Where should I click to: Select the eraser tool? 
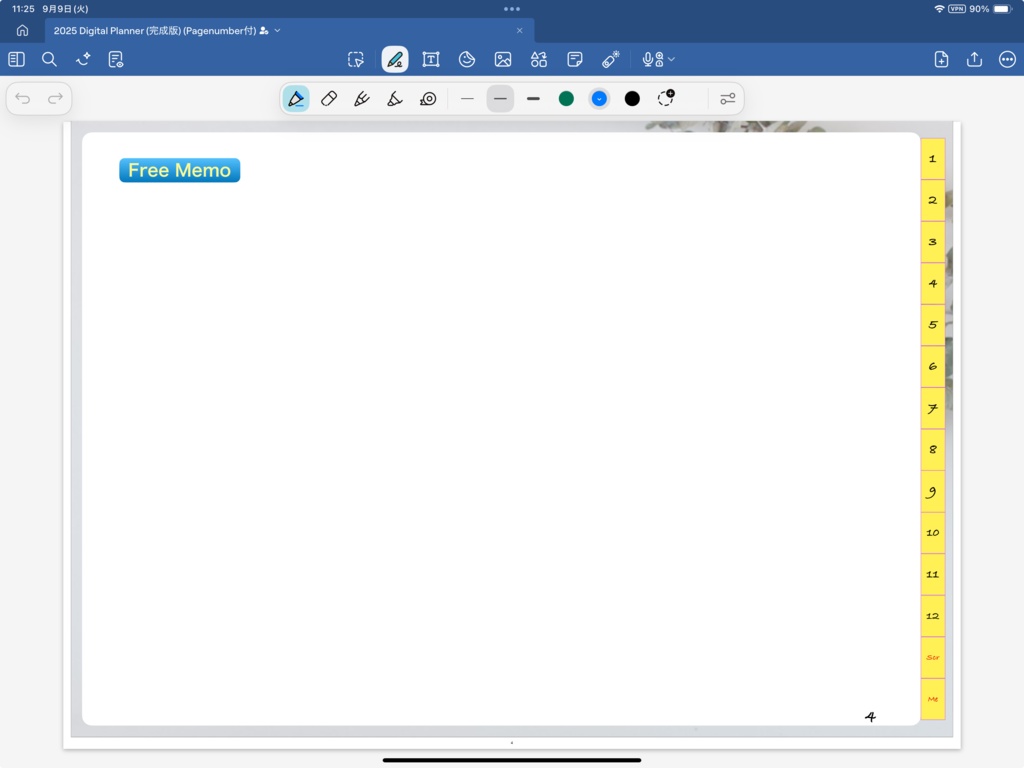point(329,99)
